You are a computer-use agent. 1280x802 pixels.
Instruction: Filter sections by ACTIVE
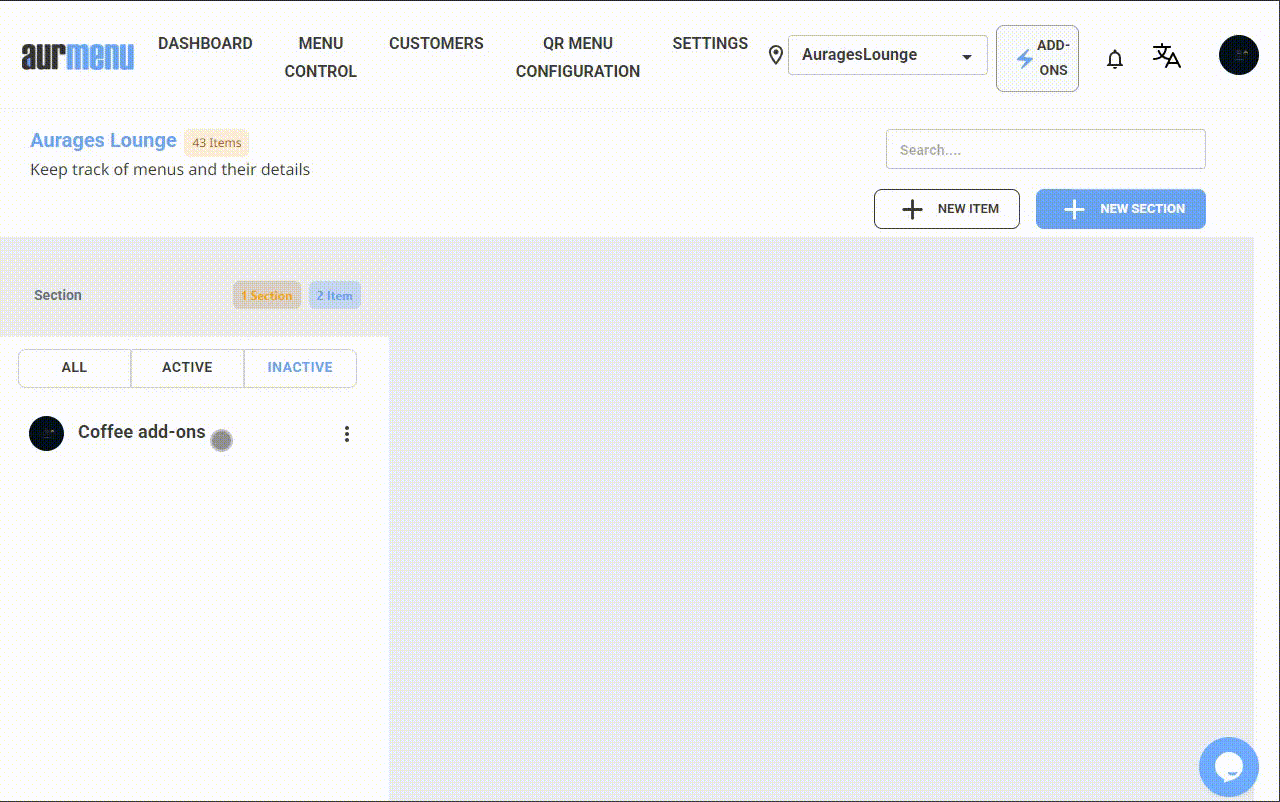click(x=187, y=368)
